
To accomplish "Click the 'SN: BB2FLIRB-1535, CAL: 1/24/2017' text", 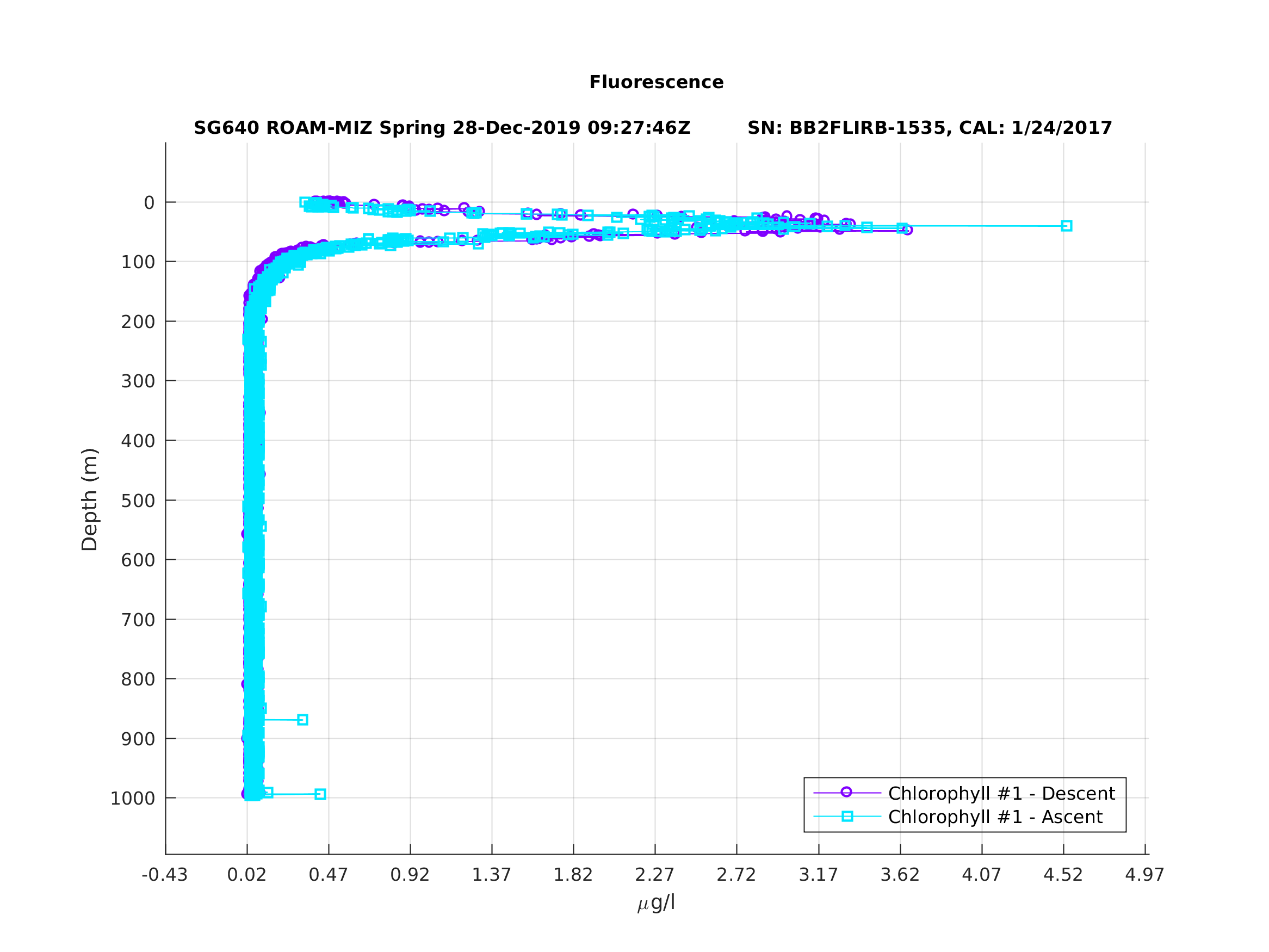I will [x=930, y=128].
